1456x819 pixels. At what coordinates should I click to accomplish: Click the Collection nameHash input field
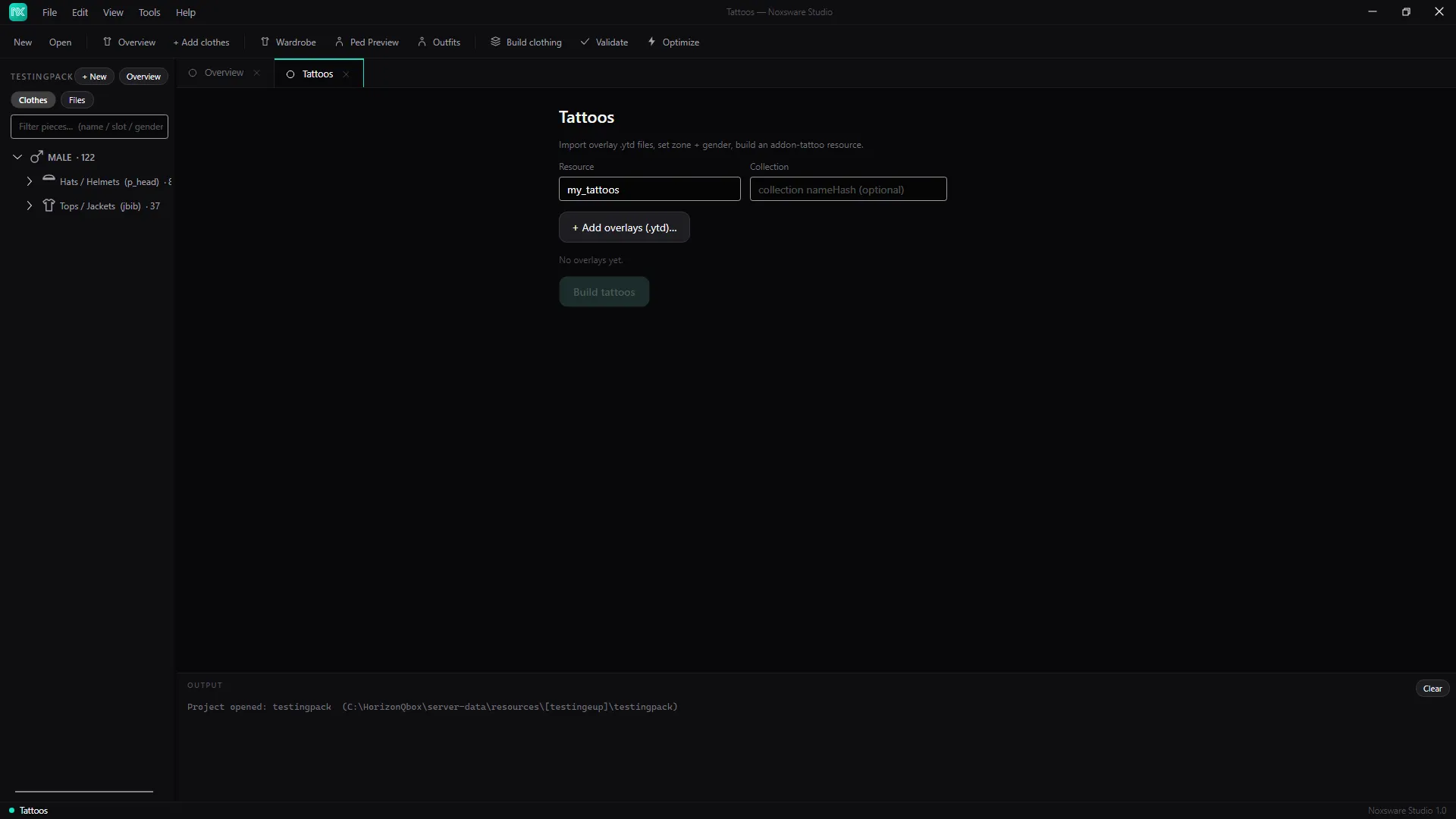849,189
